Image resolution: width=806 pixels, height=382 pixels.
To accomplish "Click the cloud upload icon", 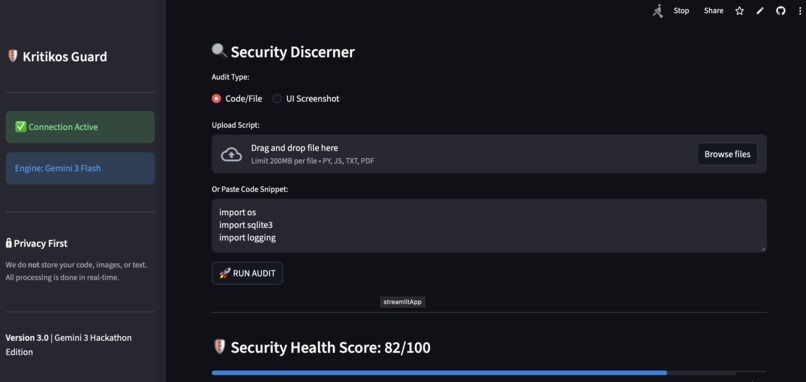I will pyautogui.click(x=231, y=154).
